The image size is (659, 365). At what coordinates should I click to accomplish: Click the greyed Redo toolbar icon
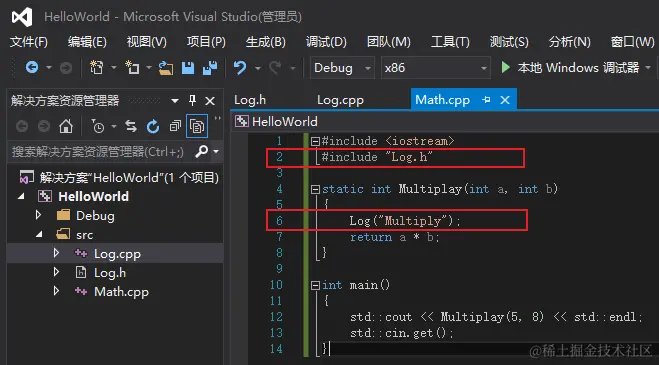(x=275, y=68)
